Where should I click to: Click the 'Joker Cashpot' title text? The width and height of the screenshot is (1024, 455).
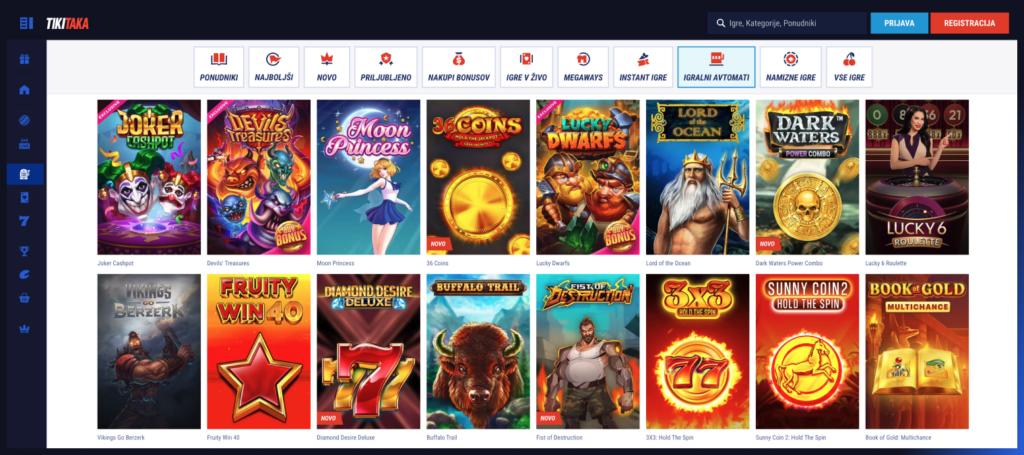point(115,263)
